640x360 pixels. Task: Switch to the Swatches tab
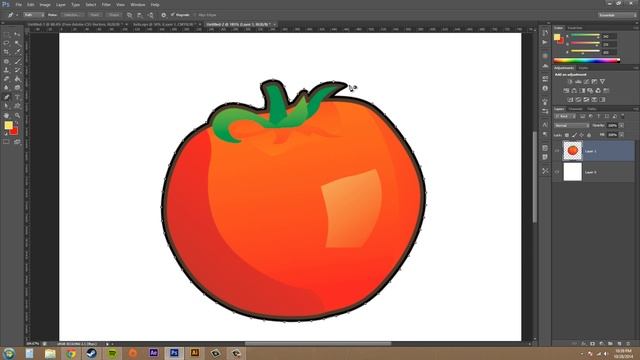pos(575,28)
